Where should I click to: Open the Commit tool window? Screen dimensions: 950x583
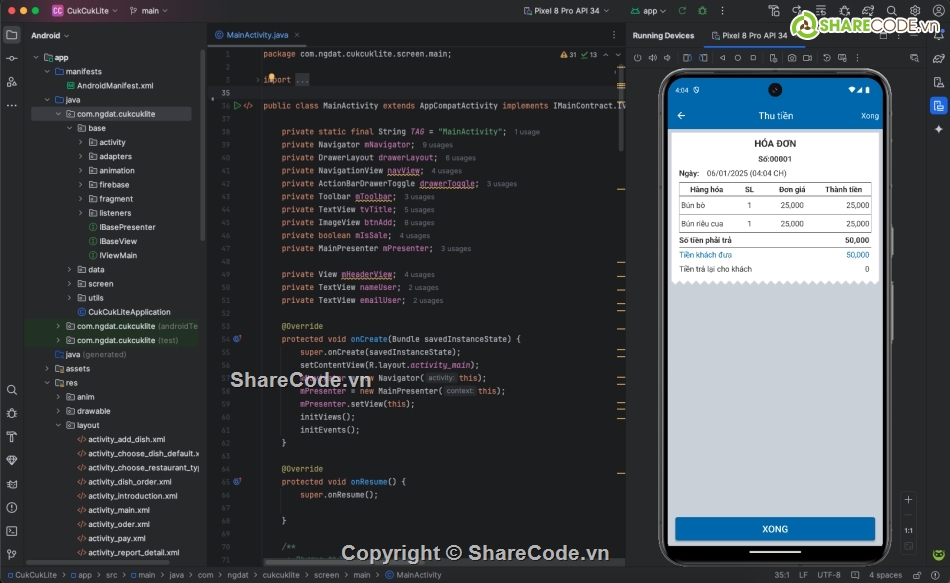click(x=12, y=58)
